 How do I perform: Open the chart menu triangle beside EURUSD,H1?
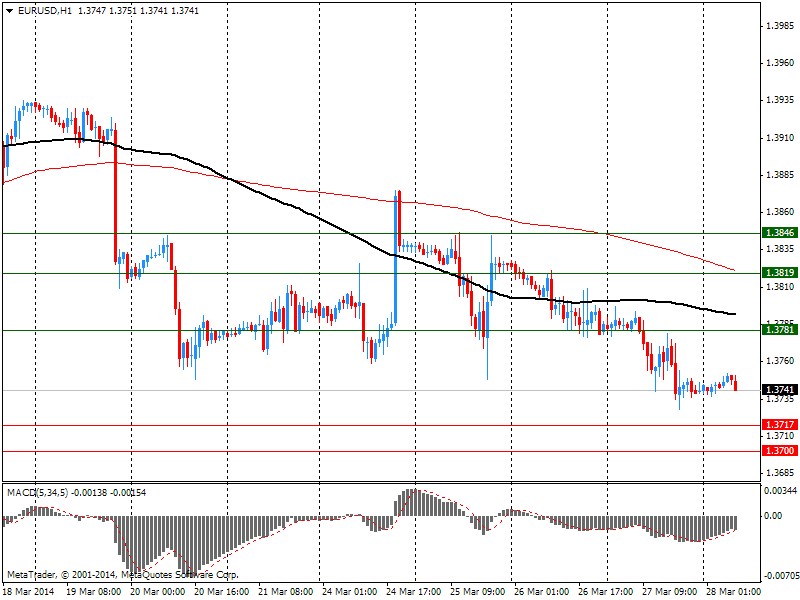(x=10, y=11)
